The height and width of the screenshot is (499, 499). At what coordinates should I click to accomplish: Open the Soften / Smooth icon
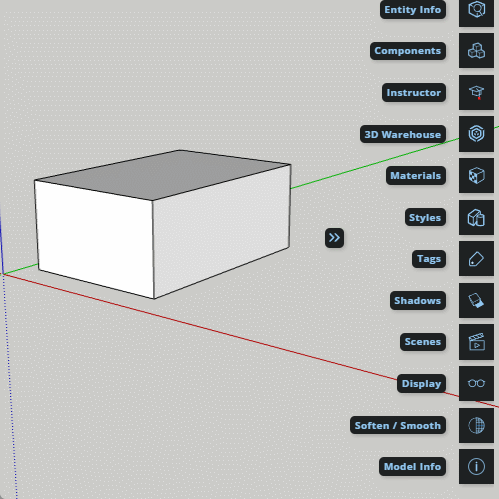(x=476, y=425)
